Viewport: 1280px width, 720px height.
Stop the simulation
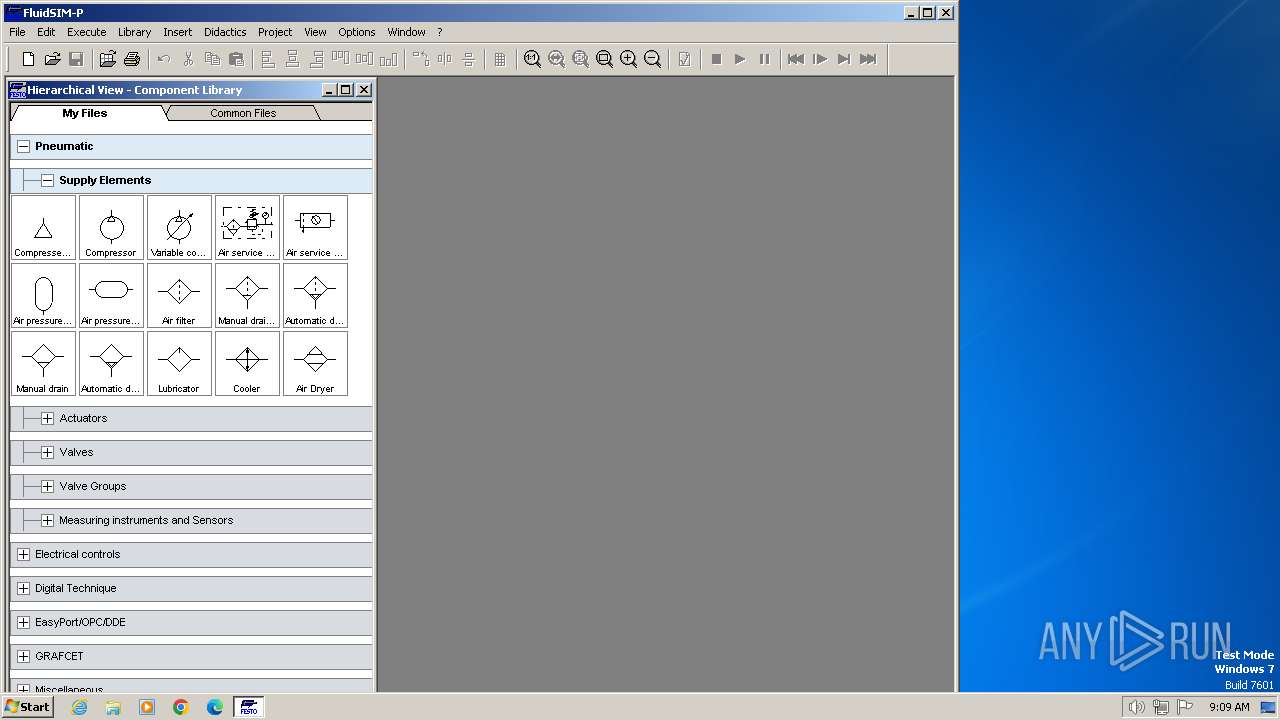[716, 59]
